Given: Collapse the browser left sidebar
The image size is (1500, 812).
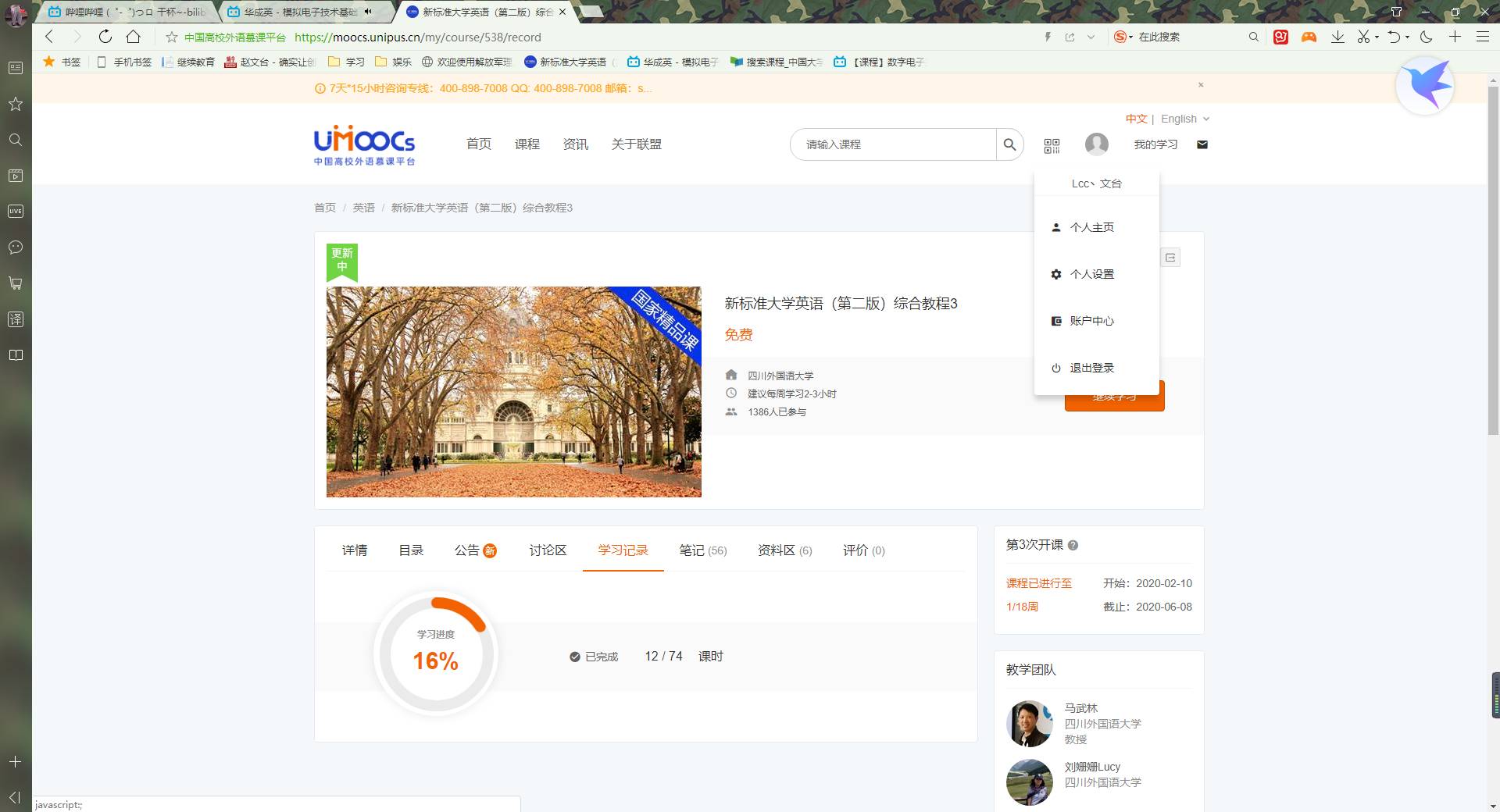Looking at the screenshot, I should [x=15, y=796].
